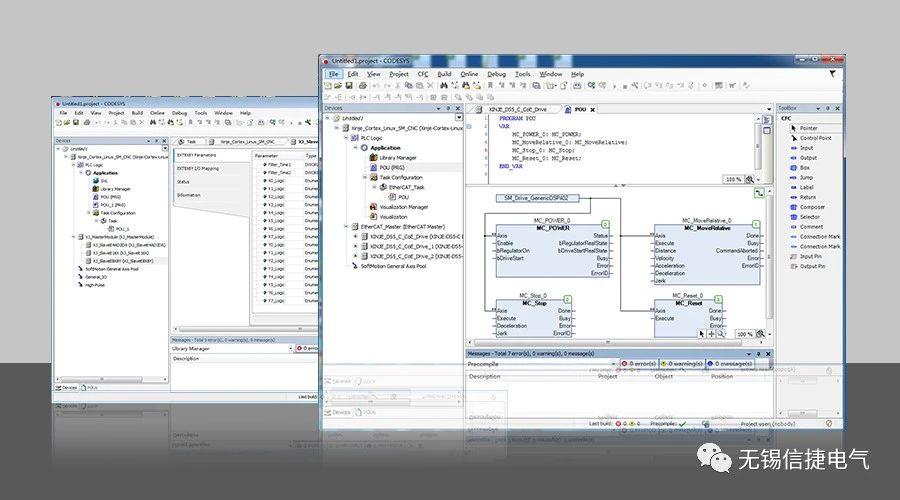Select Library Manager in front device tree
The width and height of the screenshot is (900, 500).
[x=393, y=158]
